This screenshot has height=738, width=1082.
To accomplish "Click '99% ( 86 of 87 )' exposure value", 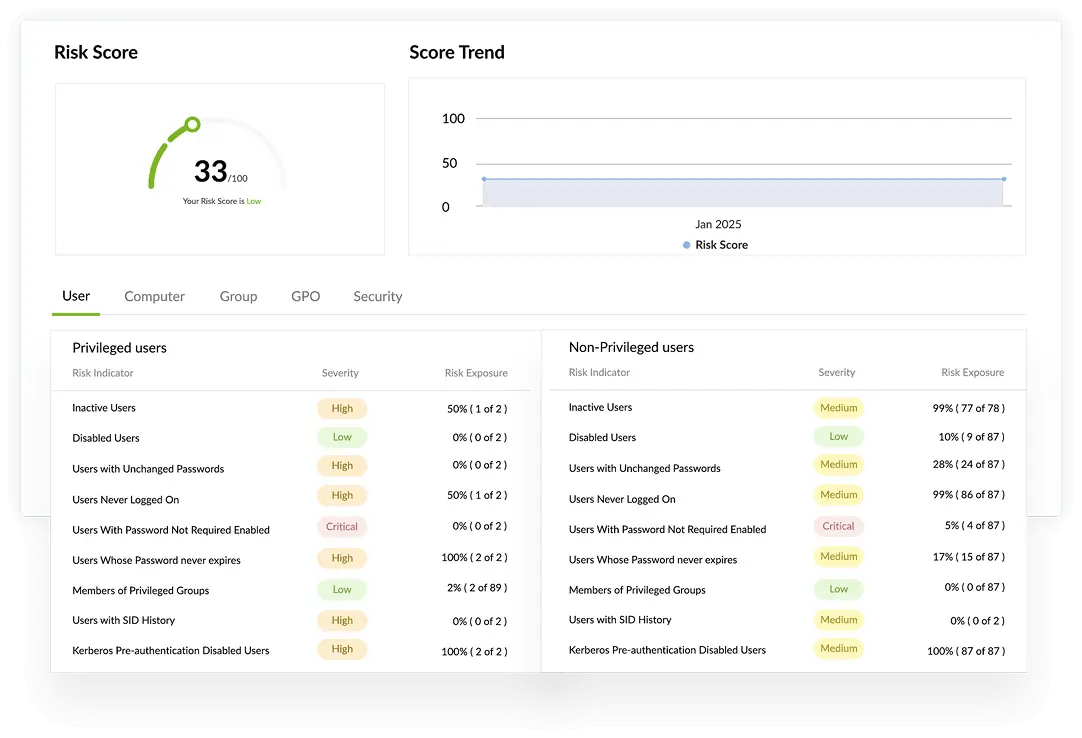I will pyautogui.click(x=969, y=494).
